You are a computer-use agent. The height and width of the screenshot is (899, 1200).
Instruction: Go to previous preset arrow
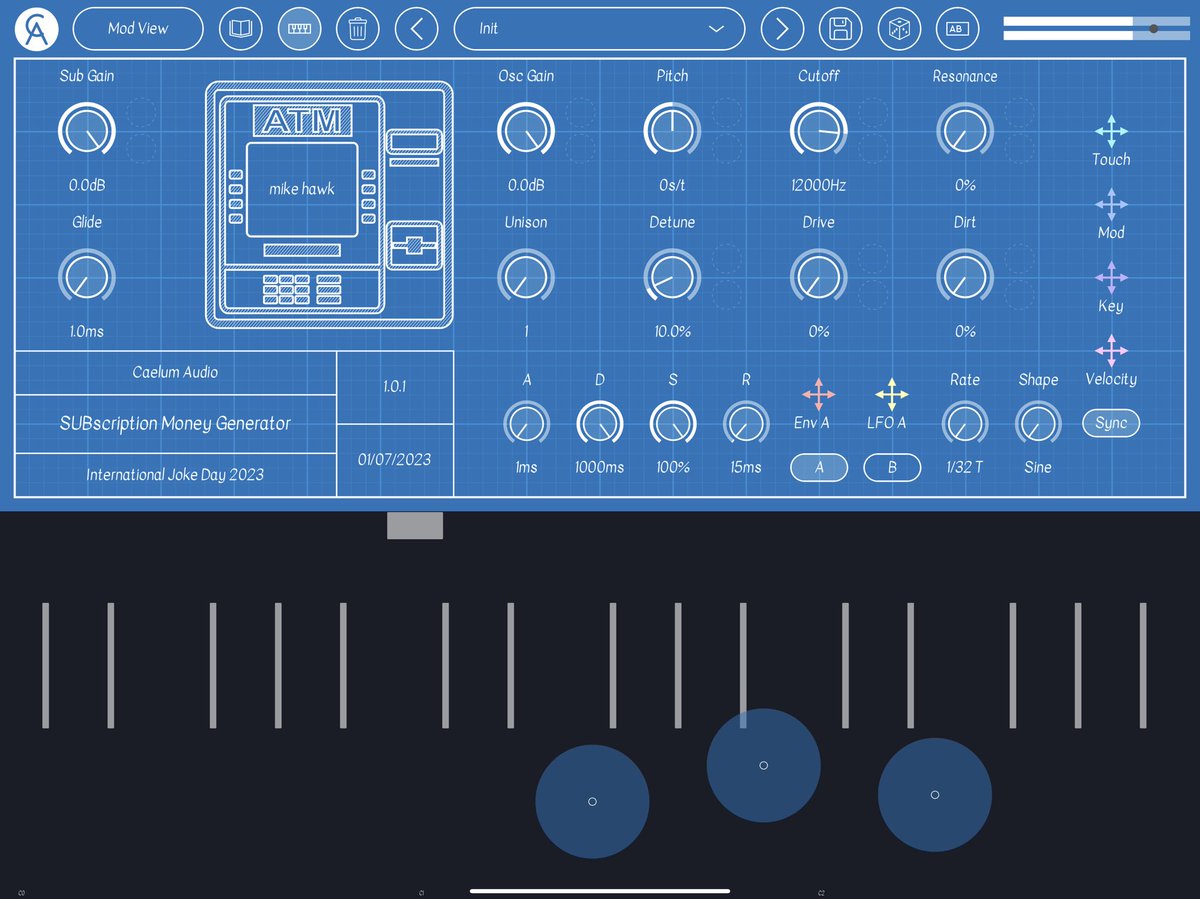coord(417,29)
